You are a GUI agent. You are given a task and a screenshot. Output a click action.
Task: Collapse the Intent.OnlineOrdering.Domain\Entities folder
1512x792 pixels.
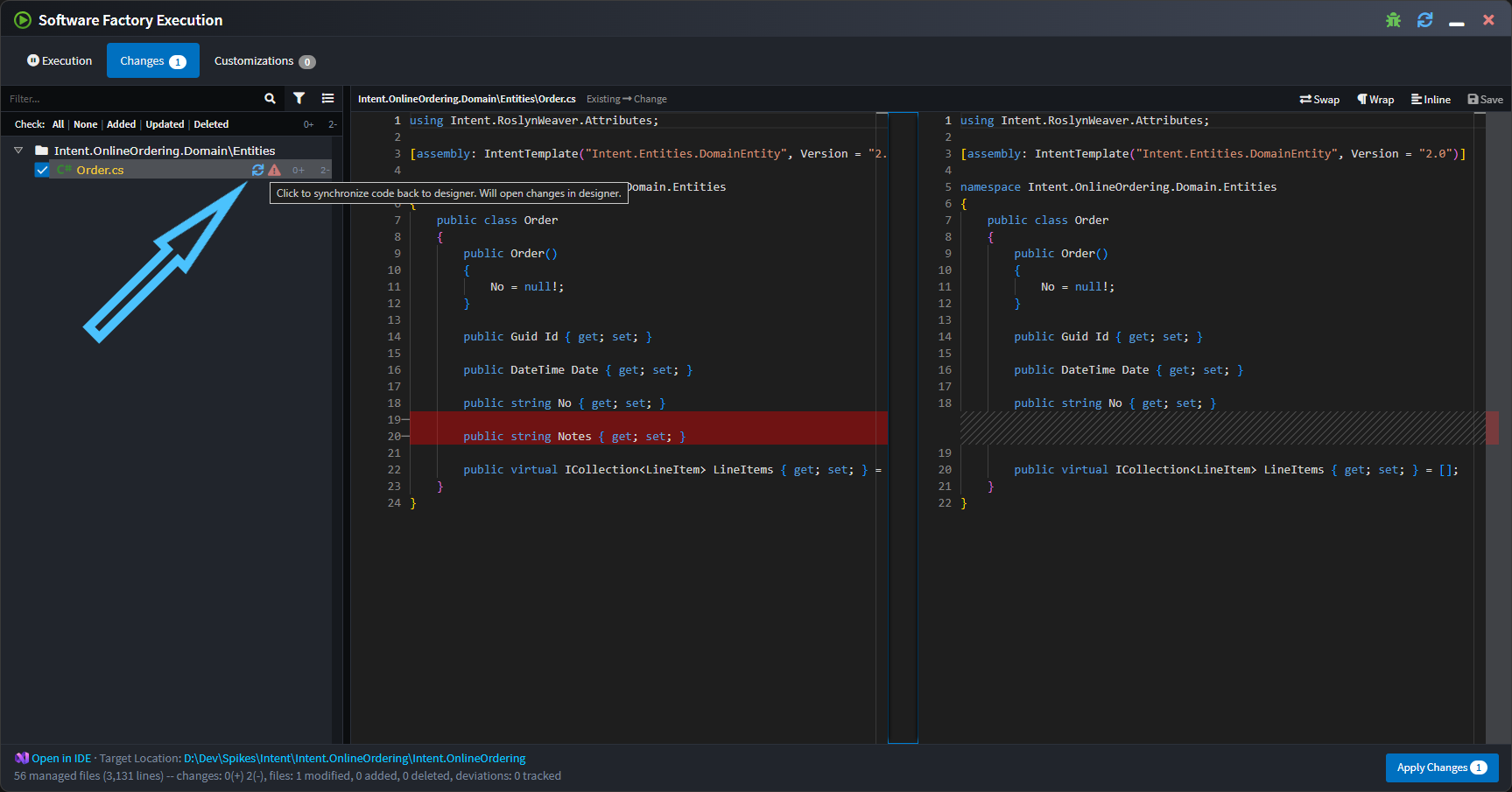18,150
